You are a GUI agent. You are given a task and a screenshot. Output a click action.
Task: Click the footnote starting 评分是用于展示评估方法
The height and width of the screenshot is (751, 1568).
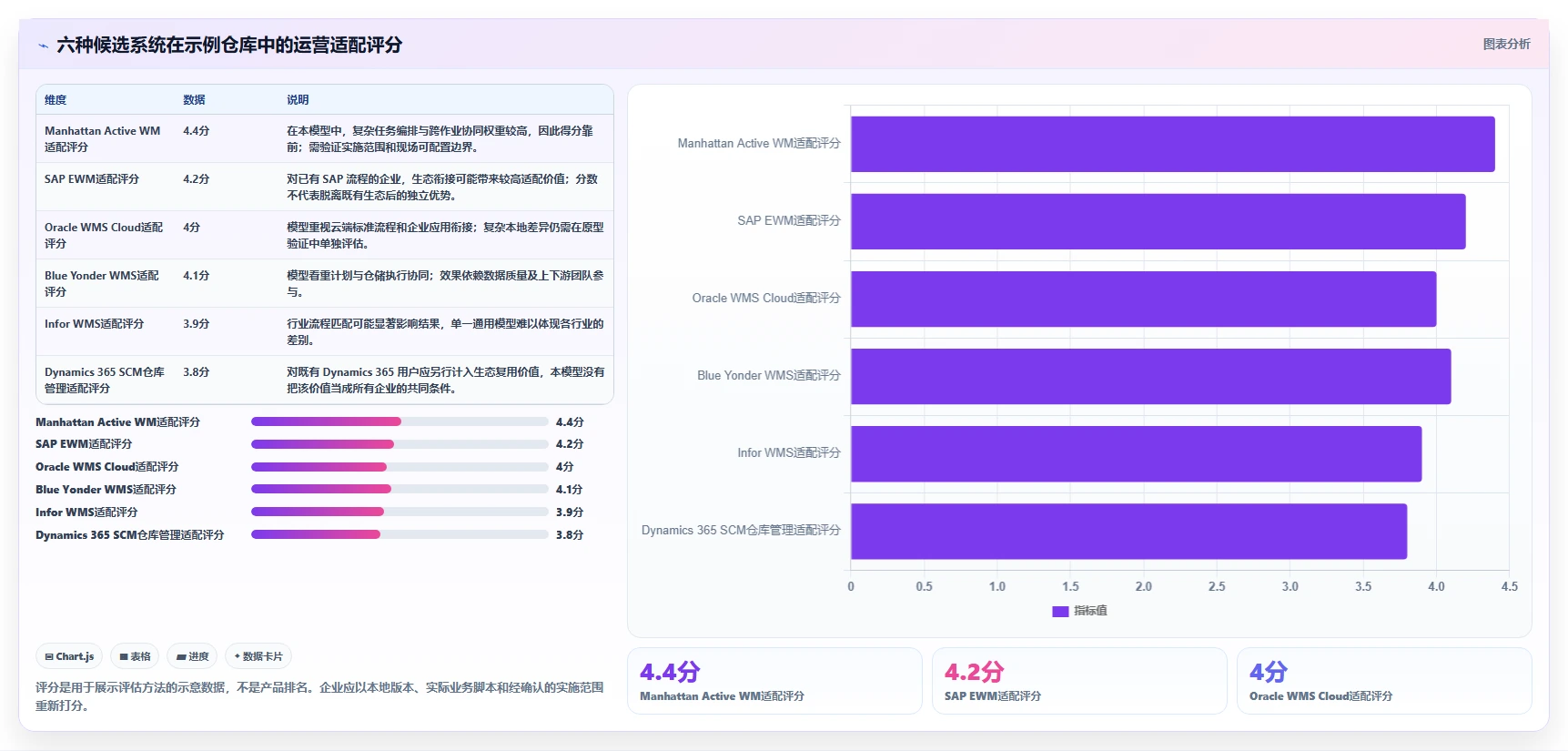(319, 696)
